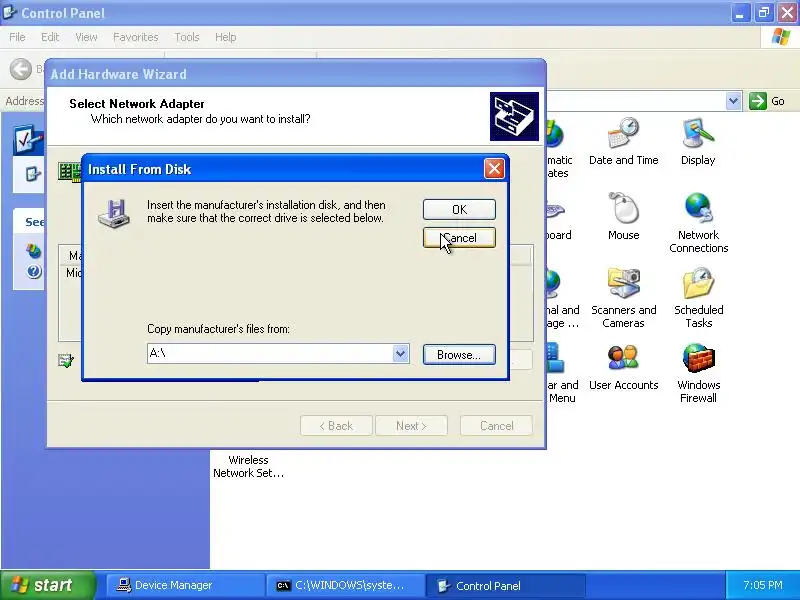Switch to C:\WINDOWS\syste... taskbar window

(345, 585)
